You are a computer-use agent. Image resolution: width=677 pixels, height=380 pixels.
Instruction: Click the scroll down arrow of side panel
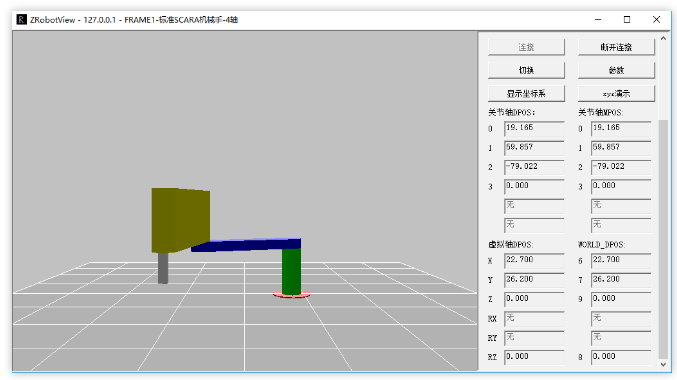pos(663,364)
